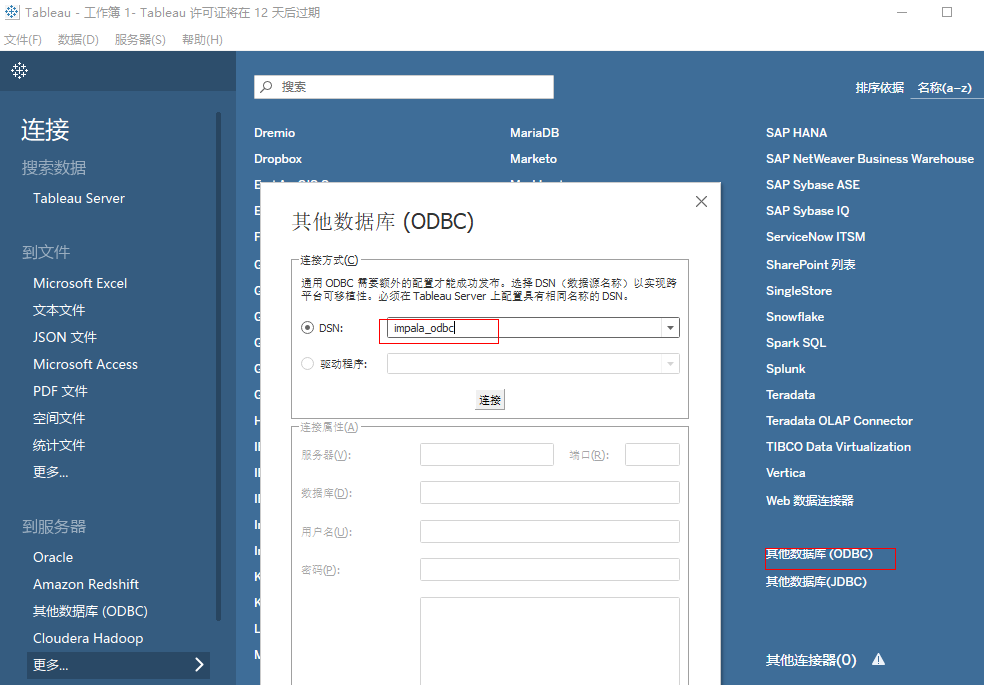Choose 统计文件 connector
The image size is (984, 685).
point(59,445)
